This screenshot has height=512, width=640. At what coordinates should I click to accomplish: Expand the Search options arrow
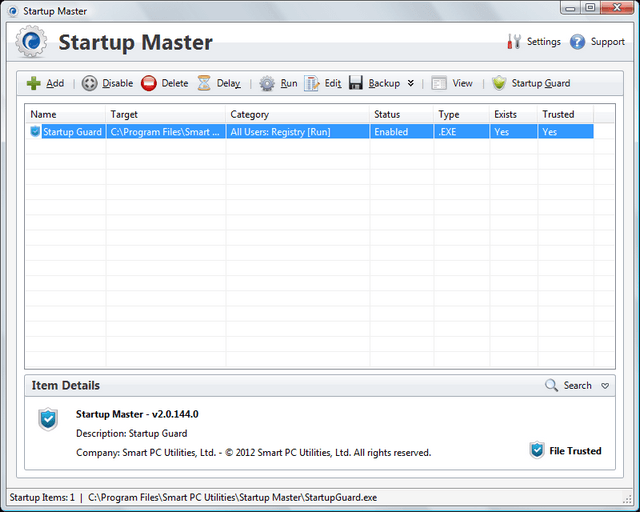pyautogui.click(x=605, y=386)
